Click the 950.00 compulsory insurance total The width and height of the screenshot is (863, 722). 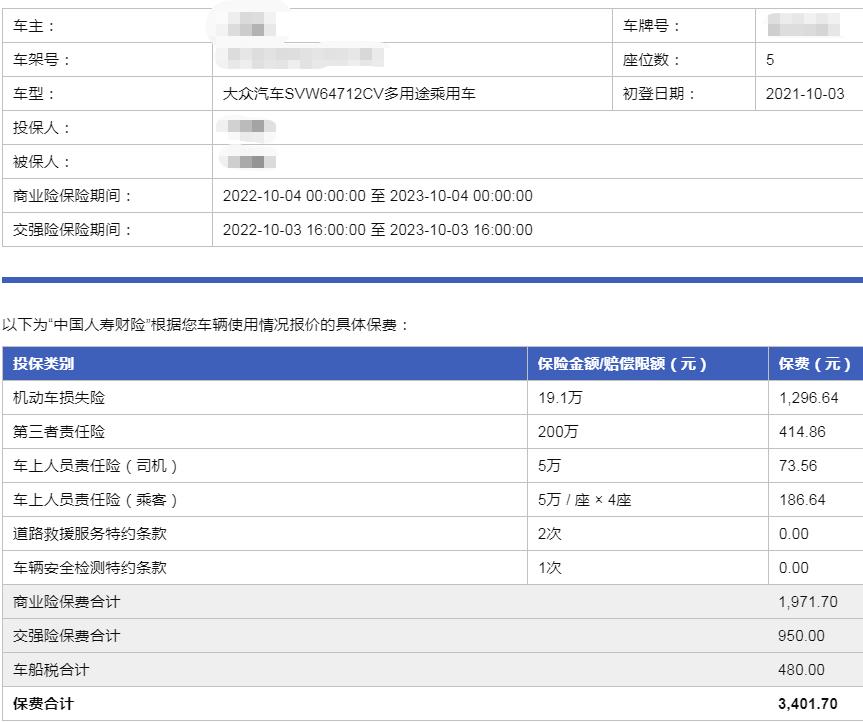pyautogui.click(x=801, y=636)
